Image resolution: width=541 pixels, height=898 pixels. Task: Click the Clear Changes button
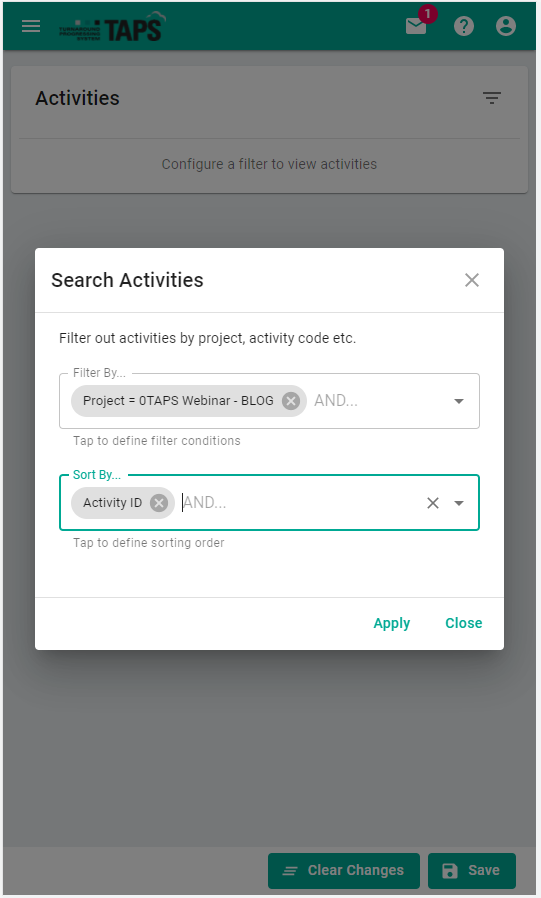pyautogui.click(x=343, y=871)
